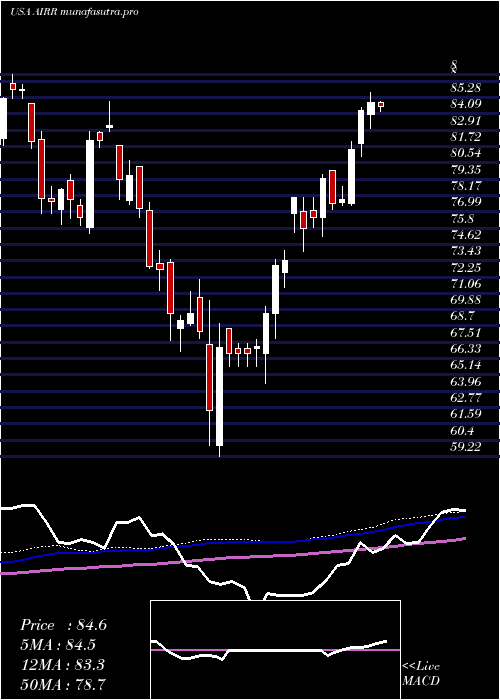
Task: Click the '50MA : 78.7' readout
Action: point(63,684)
